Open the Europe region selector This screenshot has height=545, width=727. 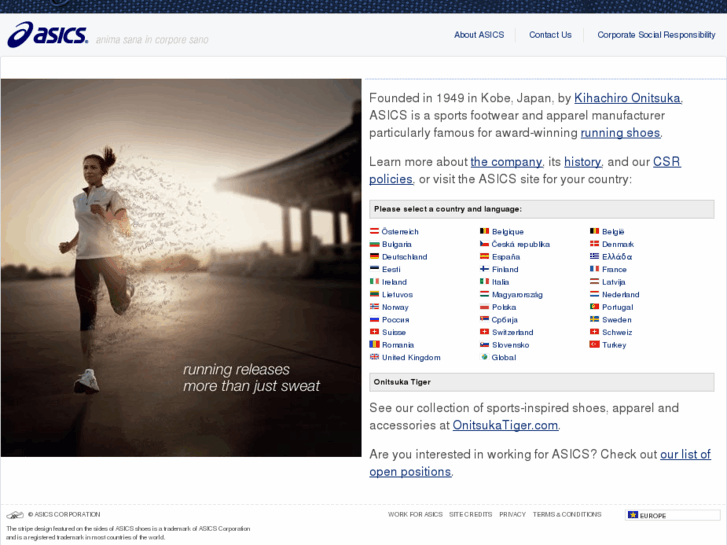tap(672, 515)
